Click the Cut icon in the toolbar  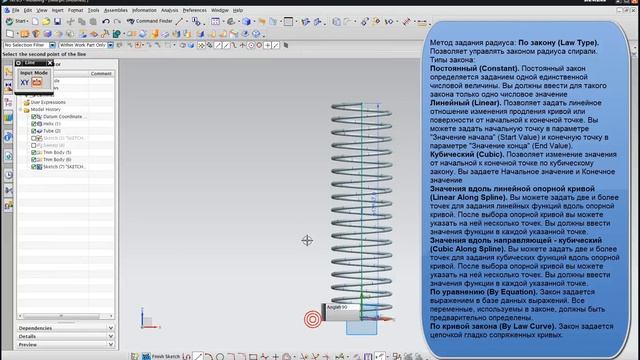click(x=71, y=21)
